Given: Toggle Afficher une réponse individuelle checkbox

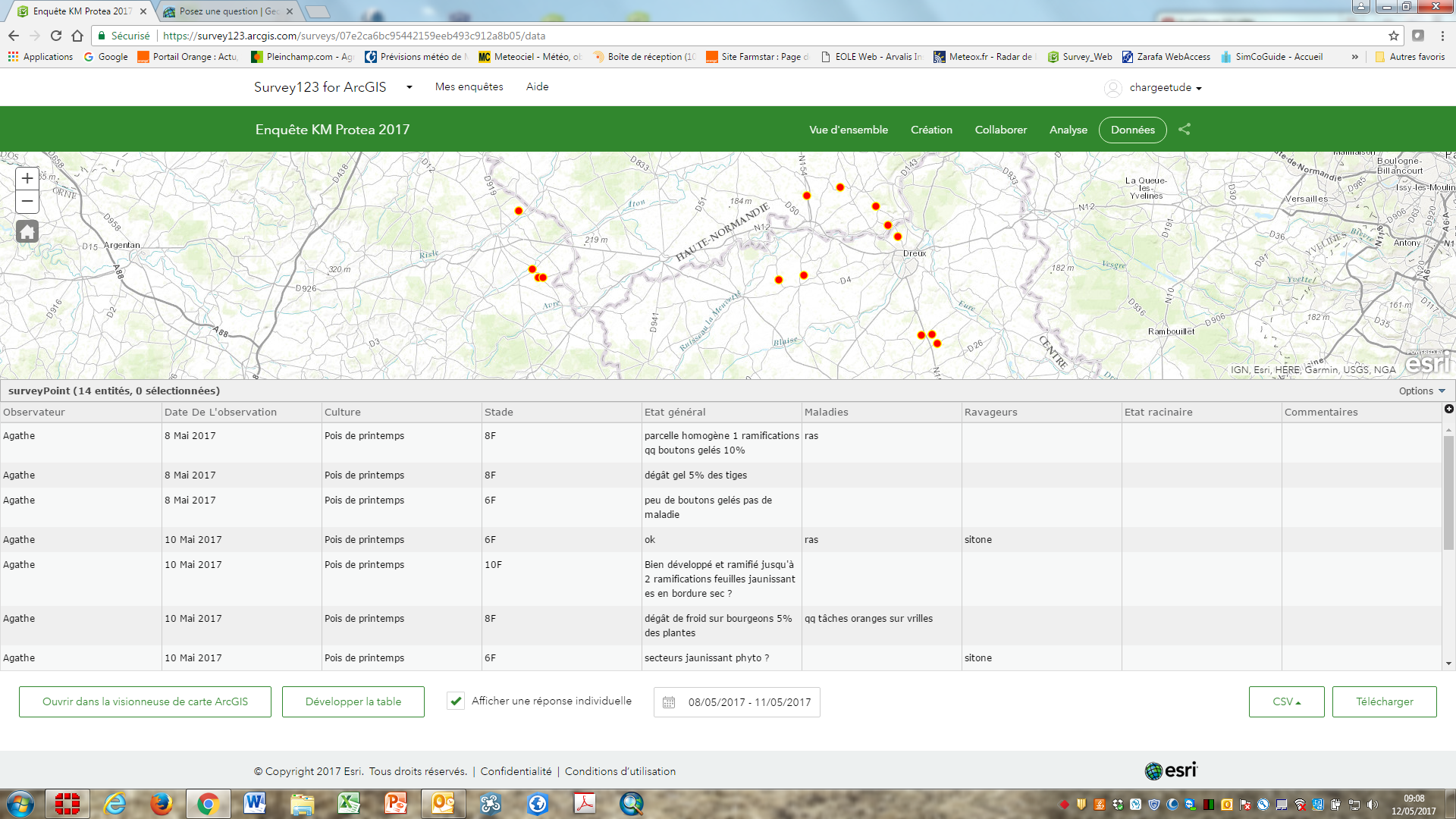Looking at the screenshot, I should pos(456,701).
